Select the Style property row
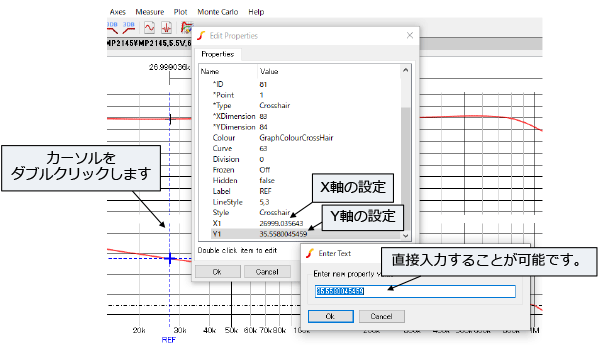The height and width of the screenshot is (360, 600). click(305, 212)
